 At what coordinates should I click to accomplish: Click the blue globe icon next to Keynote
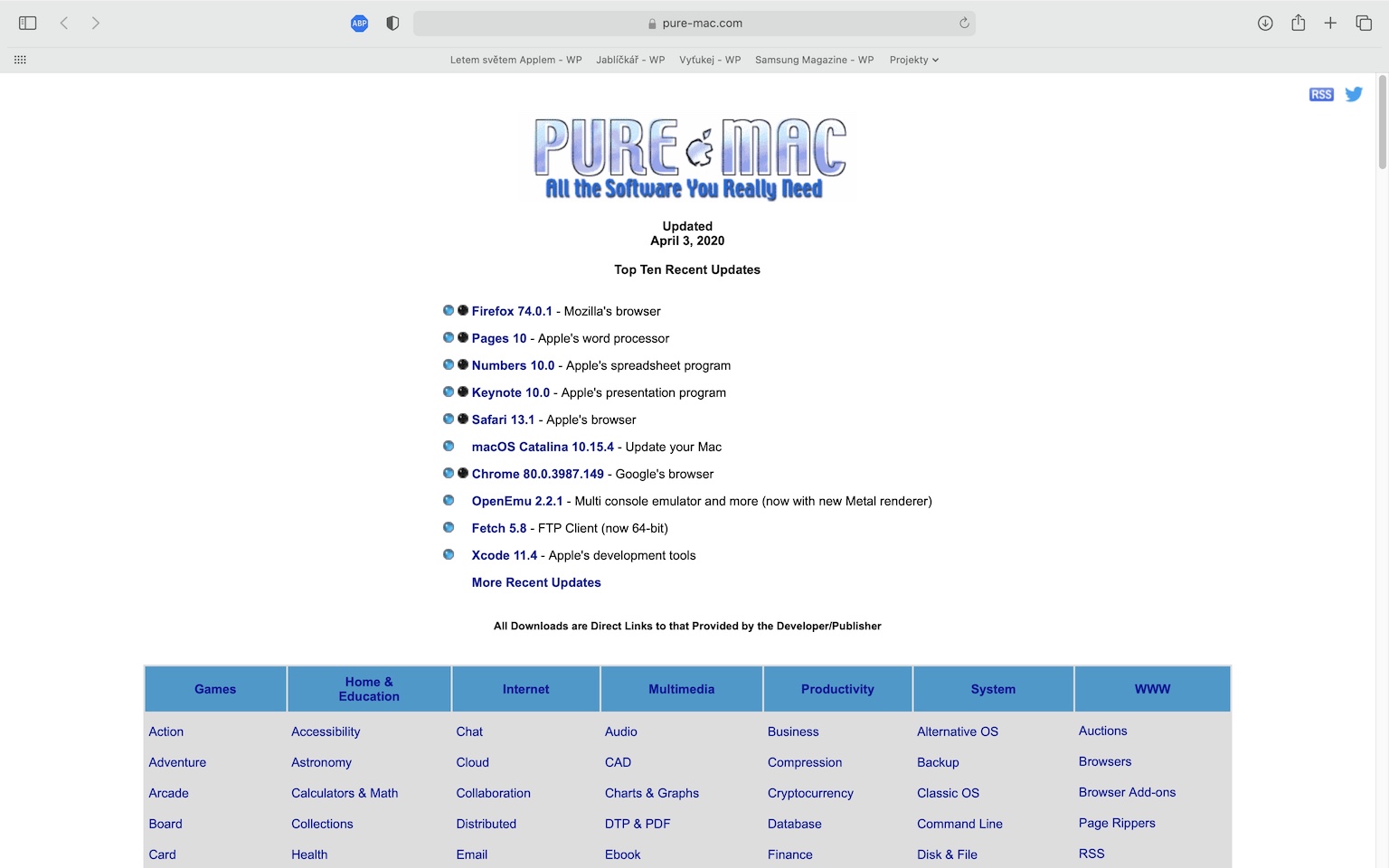(449, 392)
